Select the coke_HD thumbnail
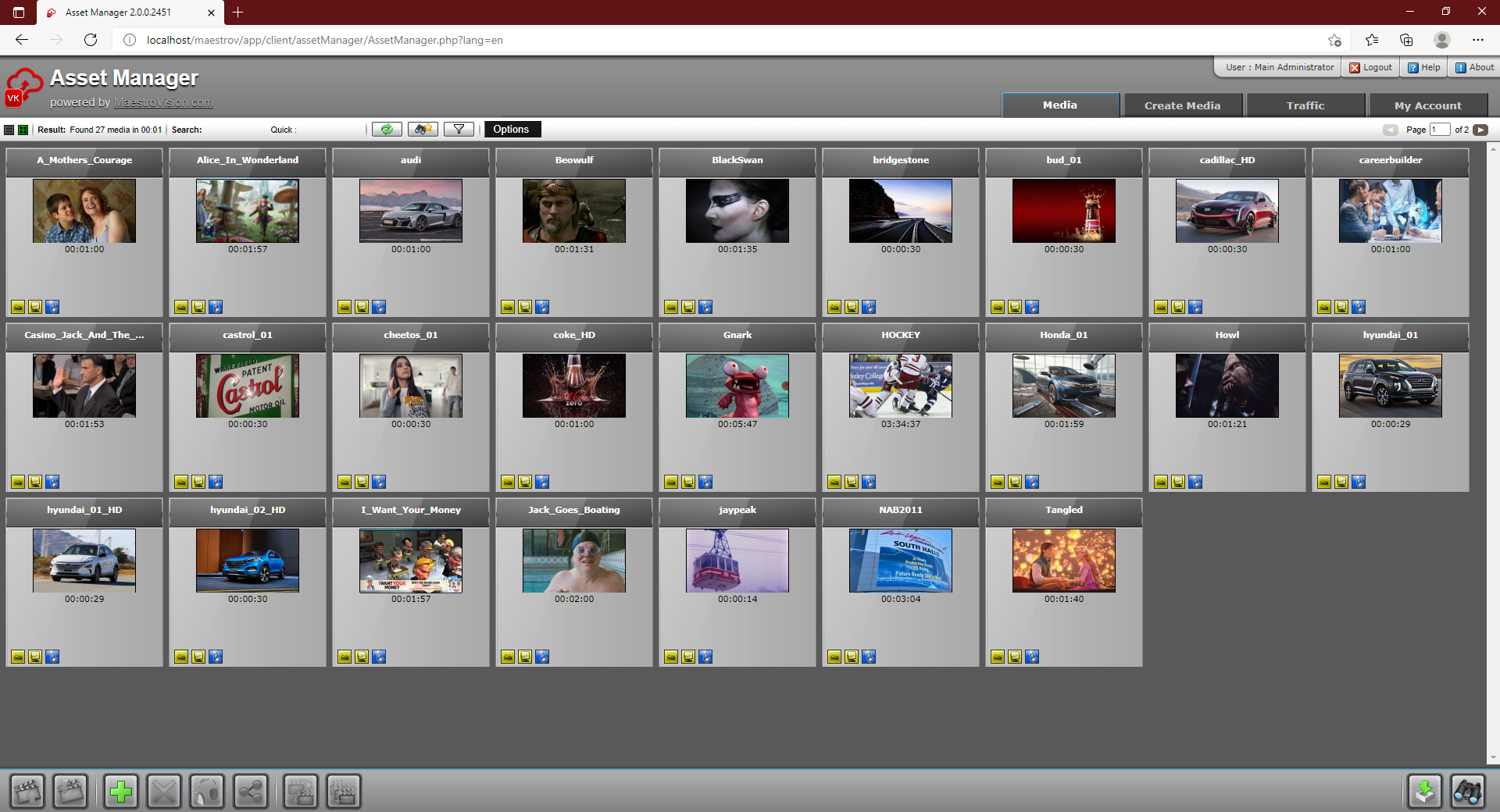The height and width of the screenshot is (812, 1500). [x=574, y=386]
